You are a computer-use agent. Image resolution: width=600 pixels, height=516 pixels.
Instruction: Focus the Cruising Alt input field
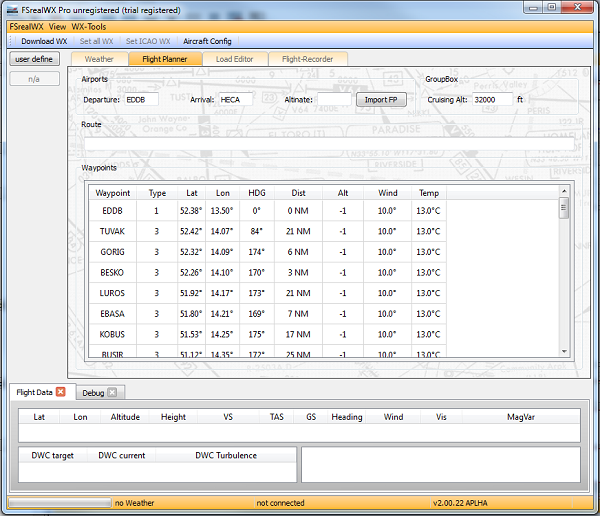click(491, 100)
